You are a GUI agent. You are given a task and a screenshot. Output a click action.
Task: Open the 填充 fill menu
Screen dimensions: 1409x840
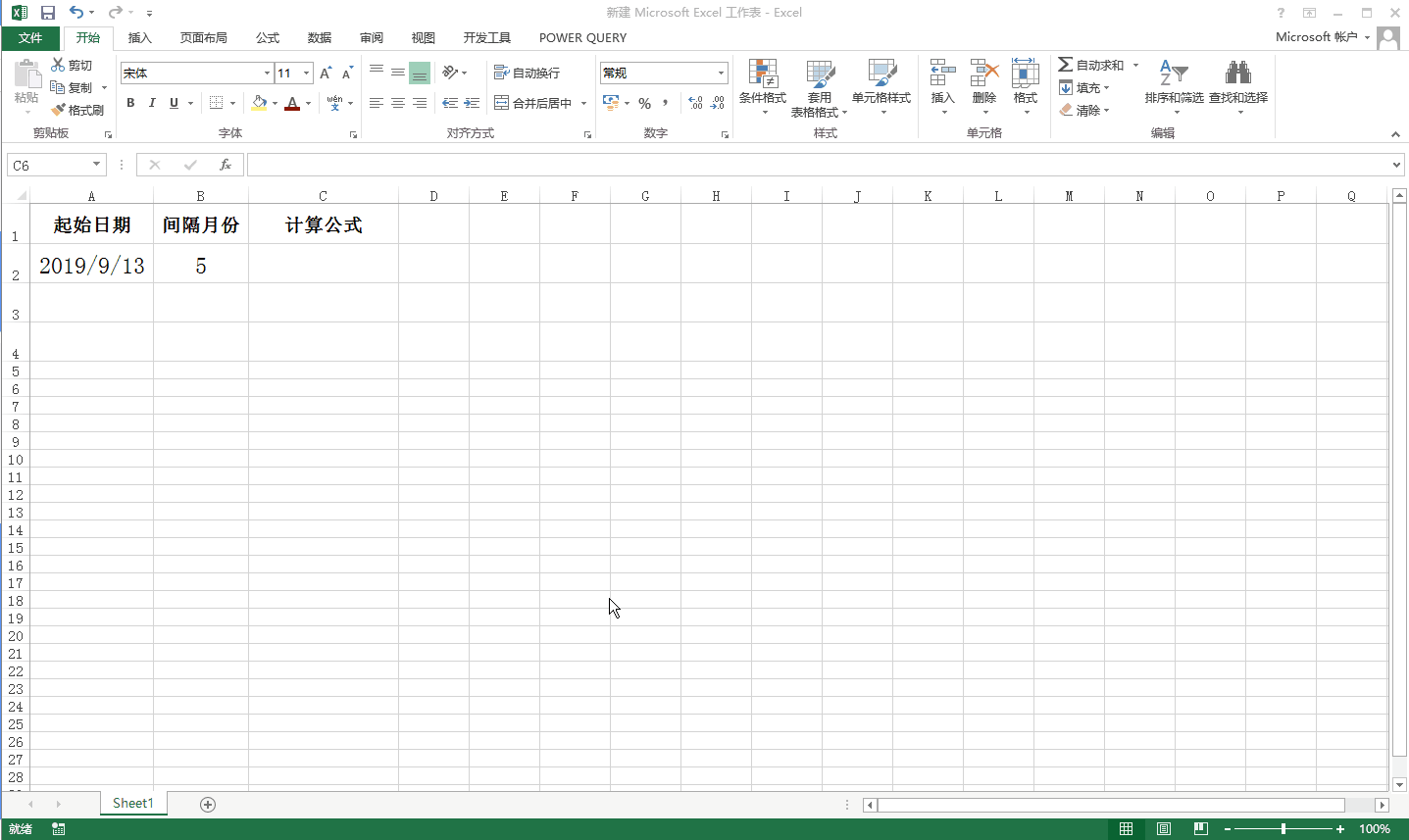(x=1084, y=87)
